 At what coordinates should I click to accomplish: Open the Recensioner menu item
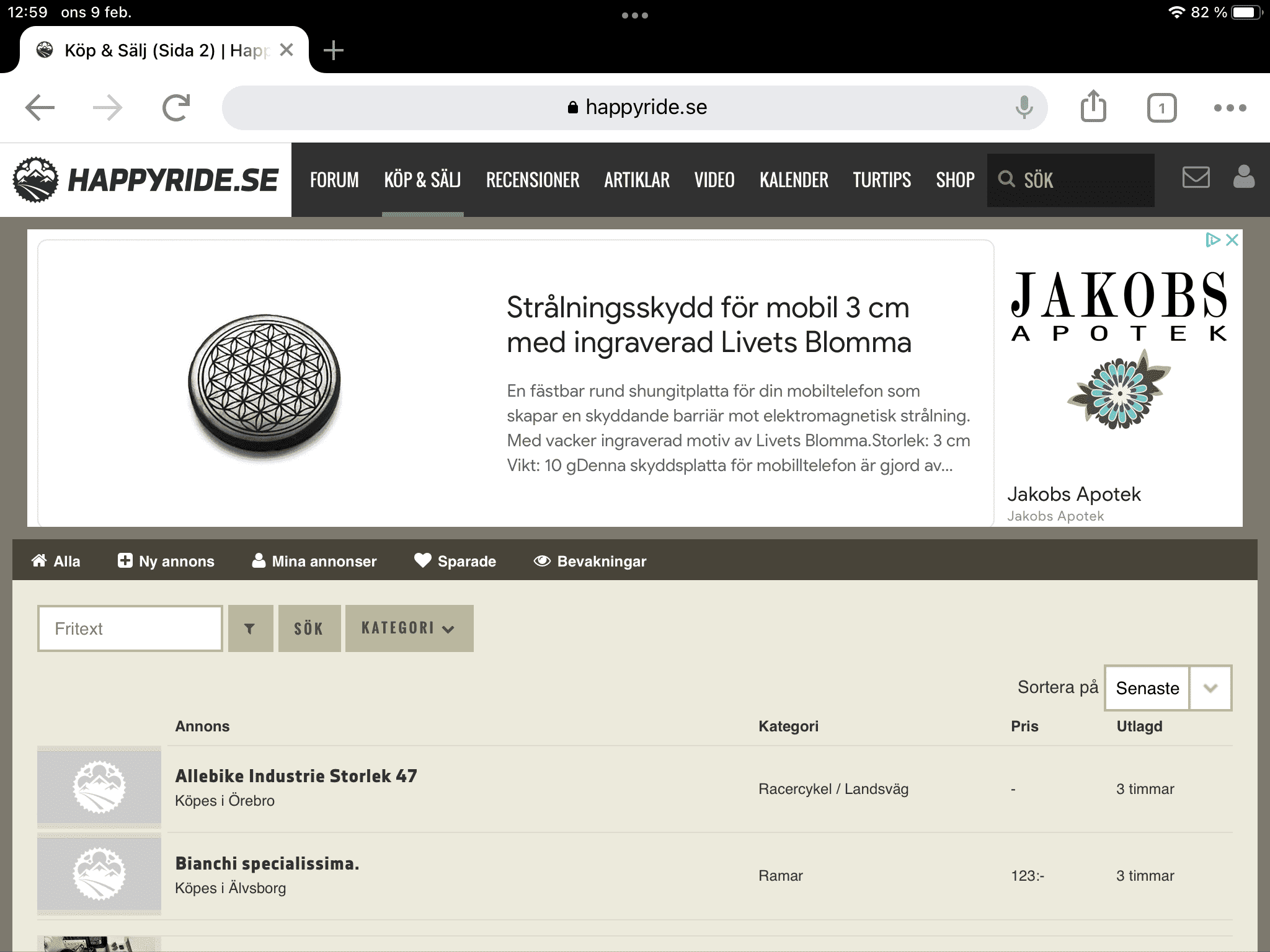coord(532,180)
